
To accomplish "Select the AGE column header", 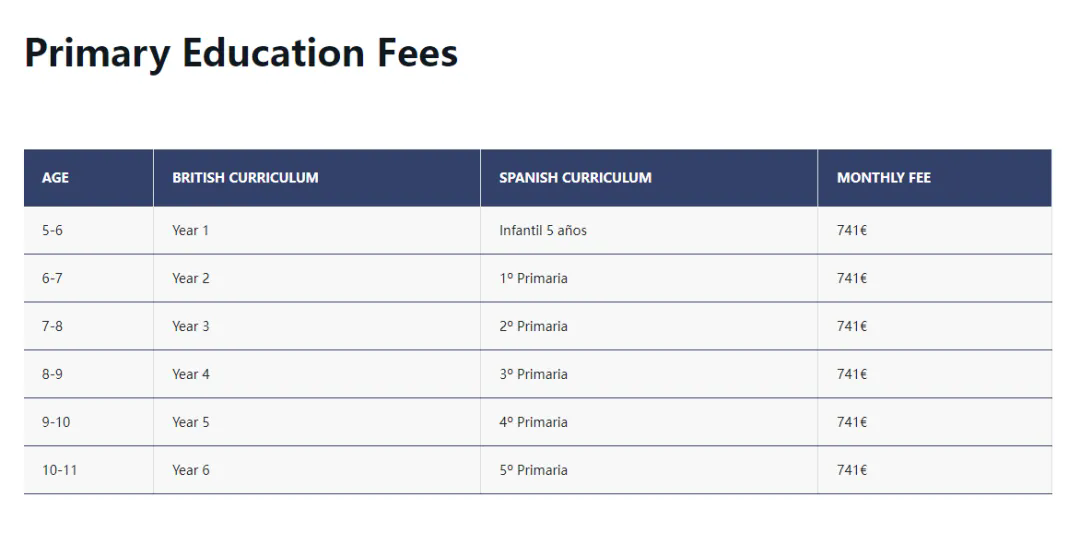I will pyautogui.click(x=88, y=178).
